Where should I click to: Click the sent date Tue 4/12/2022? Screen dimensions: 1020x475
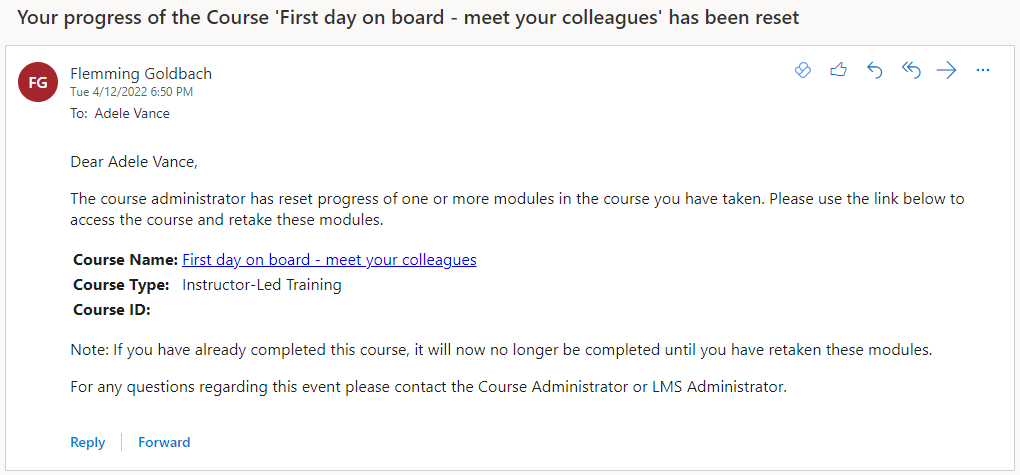[131, 92]
